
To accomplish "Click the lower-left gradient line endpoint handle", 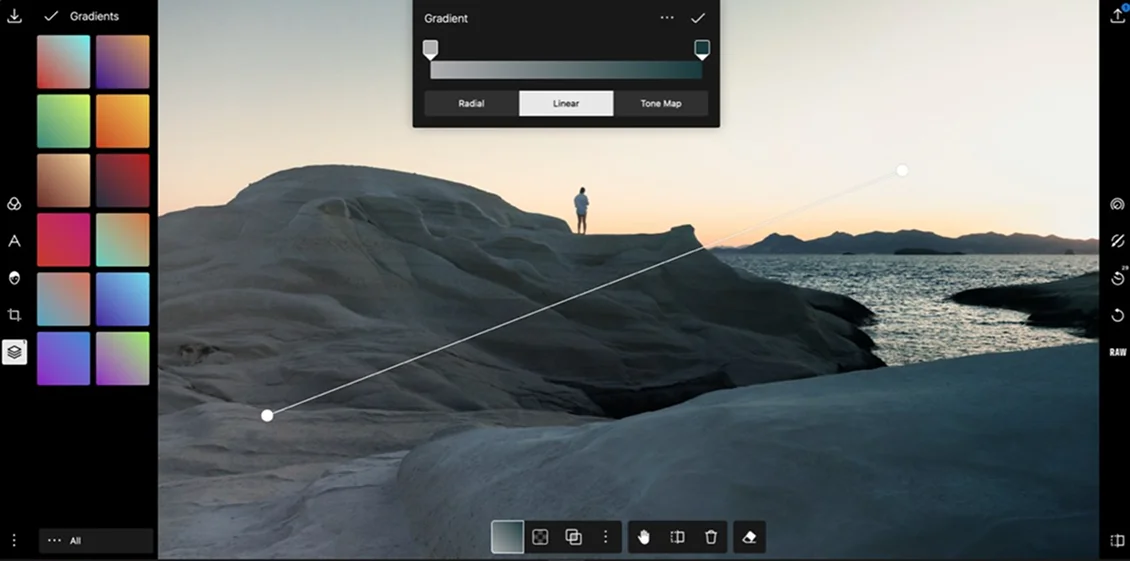I will (x=267, y=415).
